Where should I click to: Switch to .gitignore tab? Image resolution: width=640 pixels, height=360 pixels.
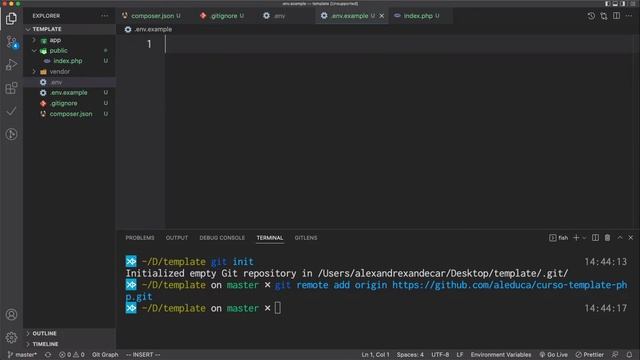(x=224, y=16)
